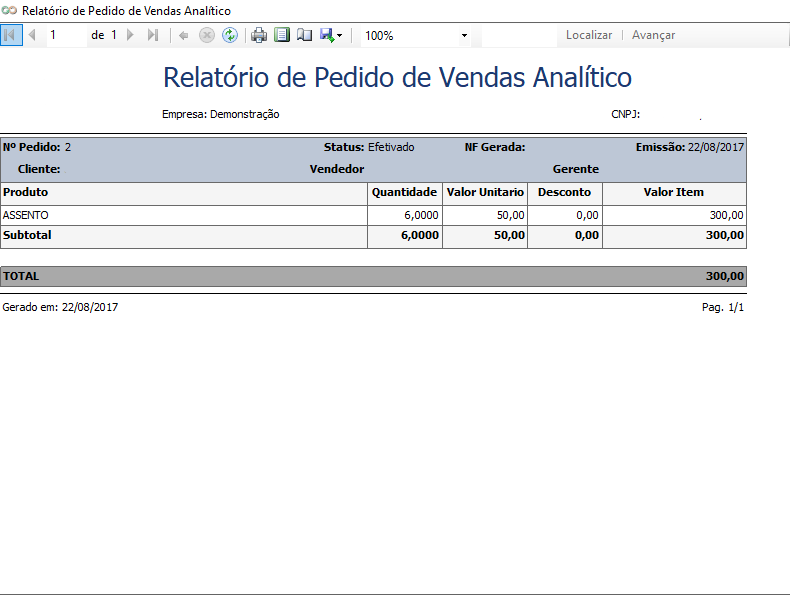The image size is (790, 595).
Task: Open the export format dropdown arrow
Action: (340, 36)
